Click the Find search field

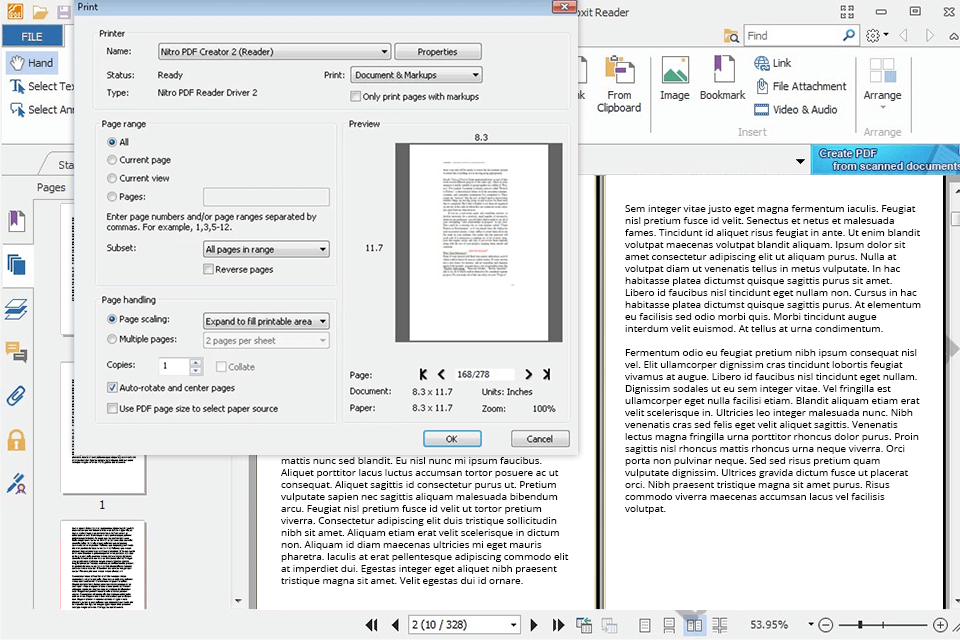tap(792, 36)
